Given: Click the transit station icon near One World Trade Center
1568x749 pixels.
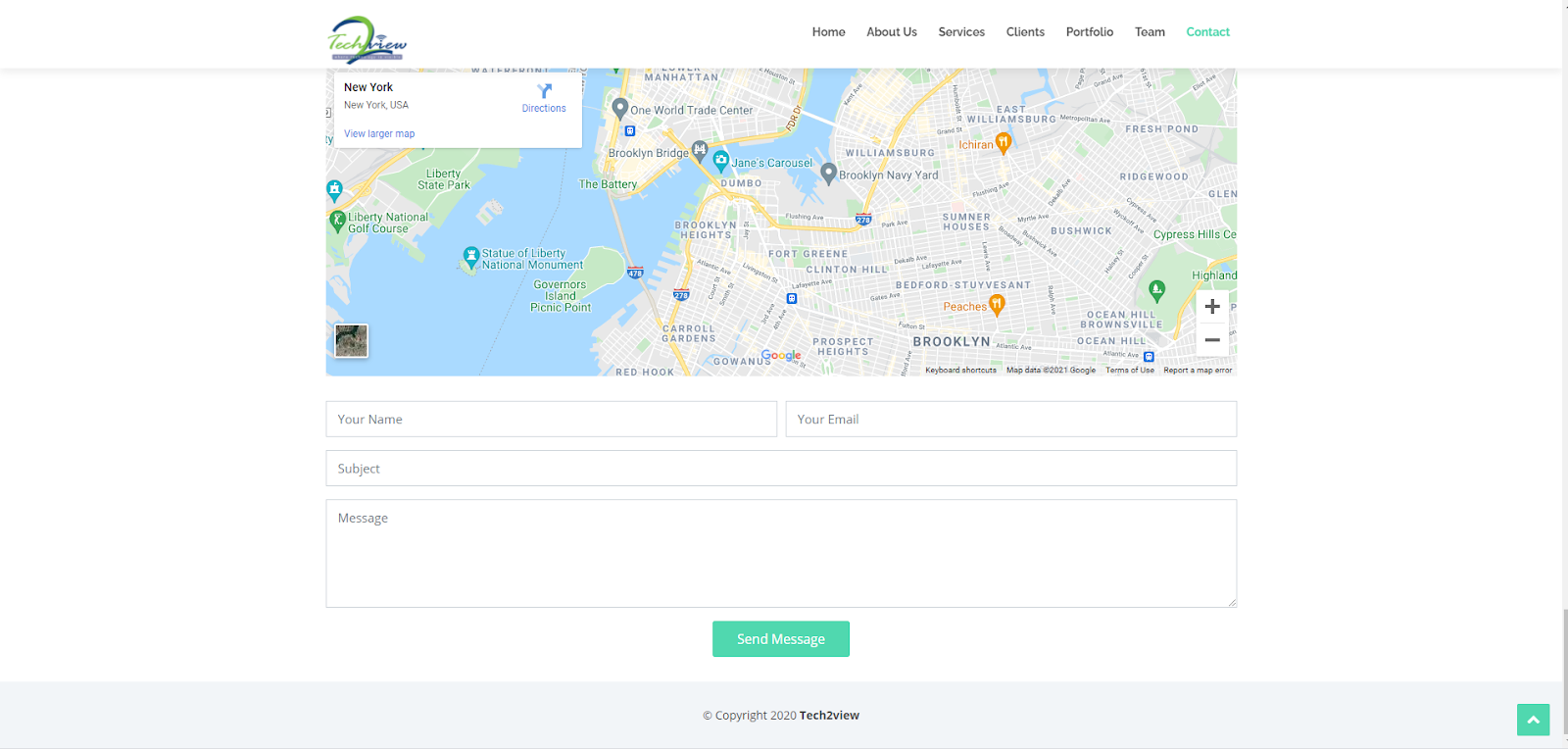Looking at the screenshot, I should click(x=630, y=130).
